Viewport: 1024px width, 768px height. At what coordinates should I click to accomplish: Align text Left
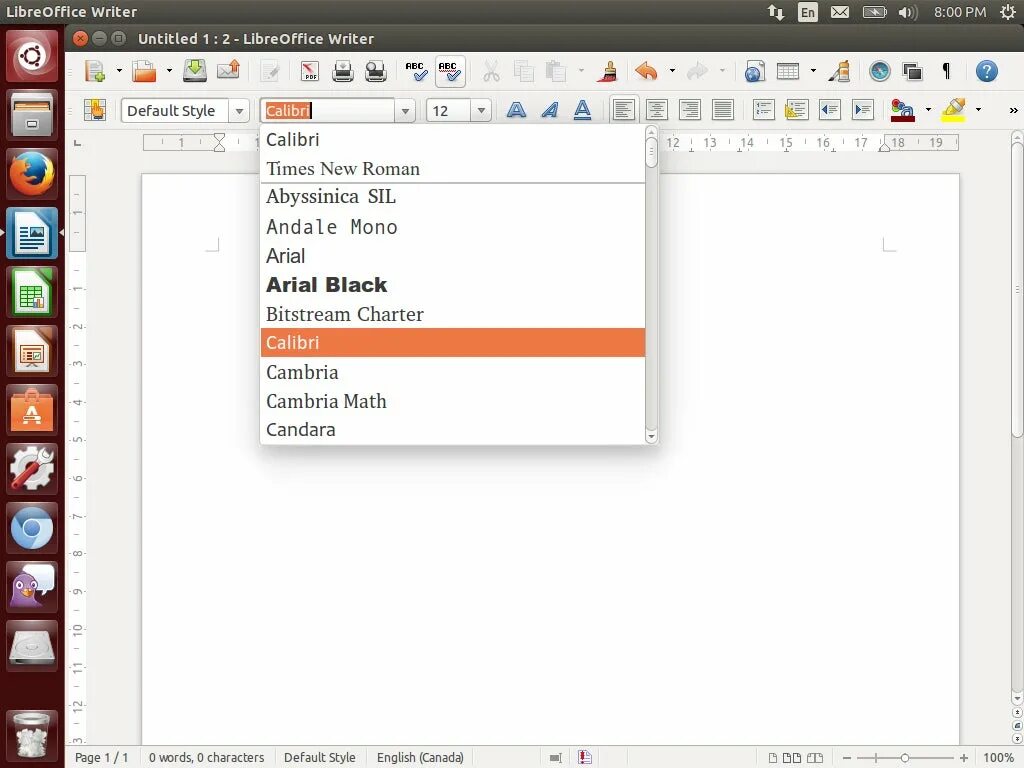tap(624, 110)
